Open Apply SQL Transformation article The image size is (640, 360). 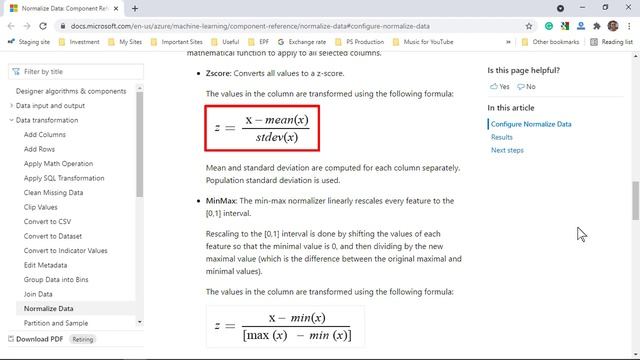[x=64, y=178]
